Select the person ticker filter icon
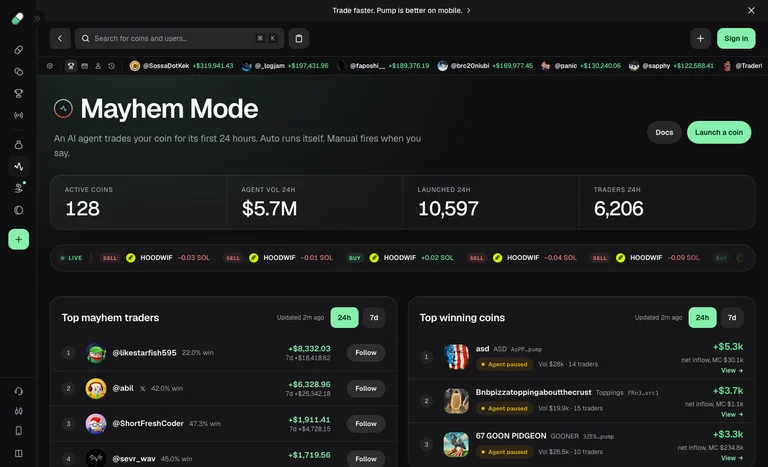This screenshot has width=768, height=467. (x=98, y=66)
